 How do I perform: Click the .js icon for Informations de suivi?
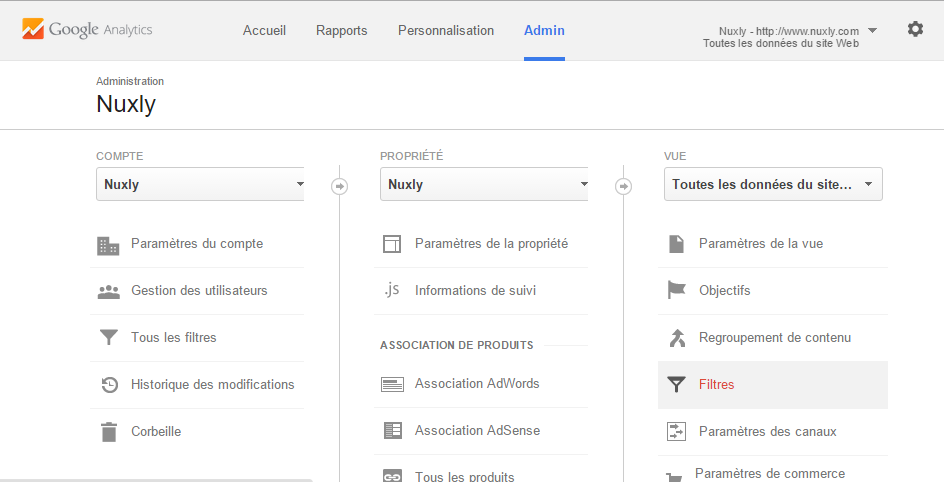[392, 290]
